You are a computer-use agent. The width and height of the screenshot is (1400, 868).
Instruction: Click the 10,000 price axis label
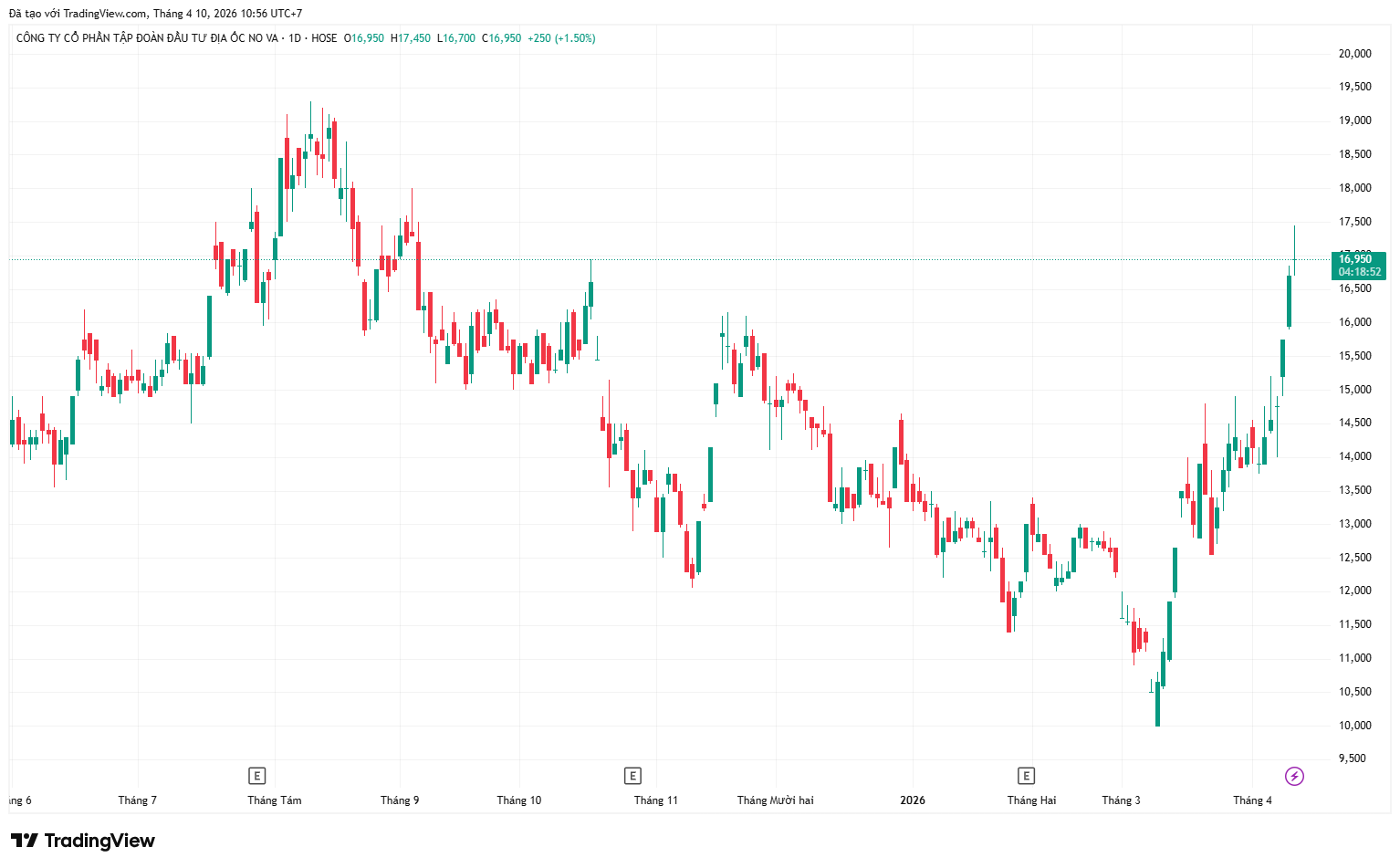[x=1354, y=726]
